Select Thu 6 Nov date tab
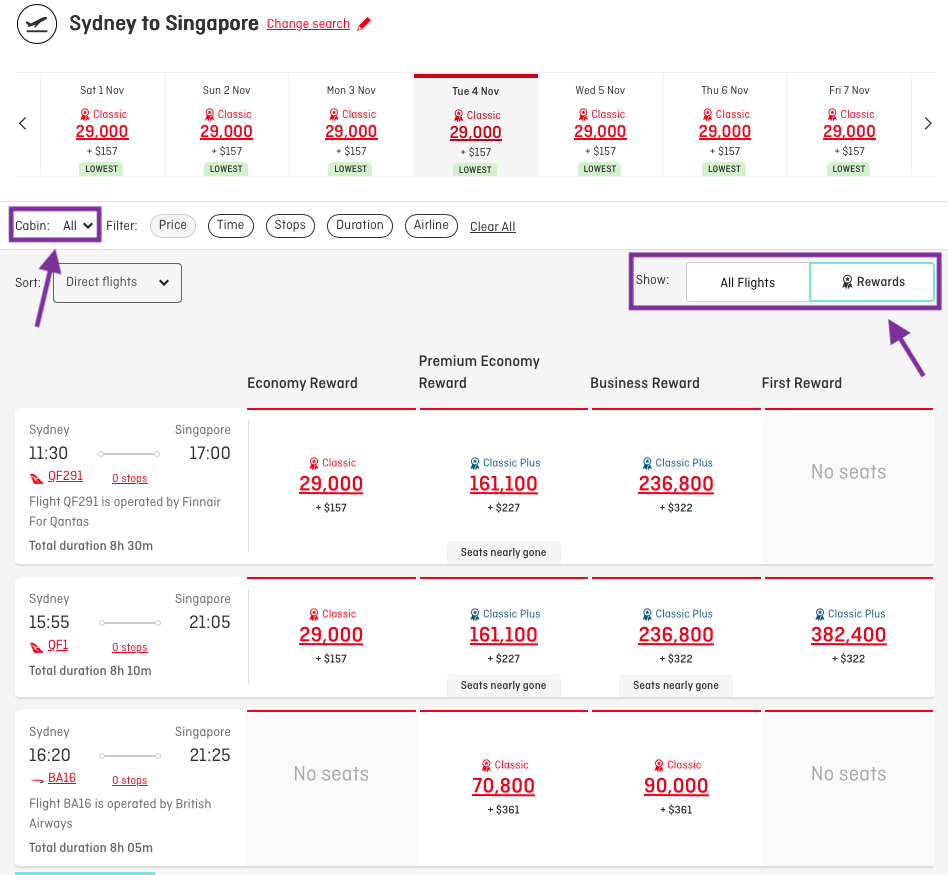Screen dimensions: 948x875 point(725,125)
